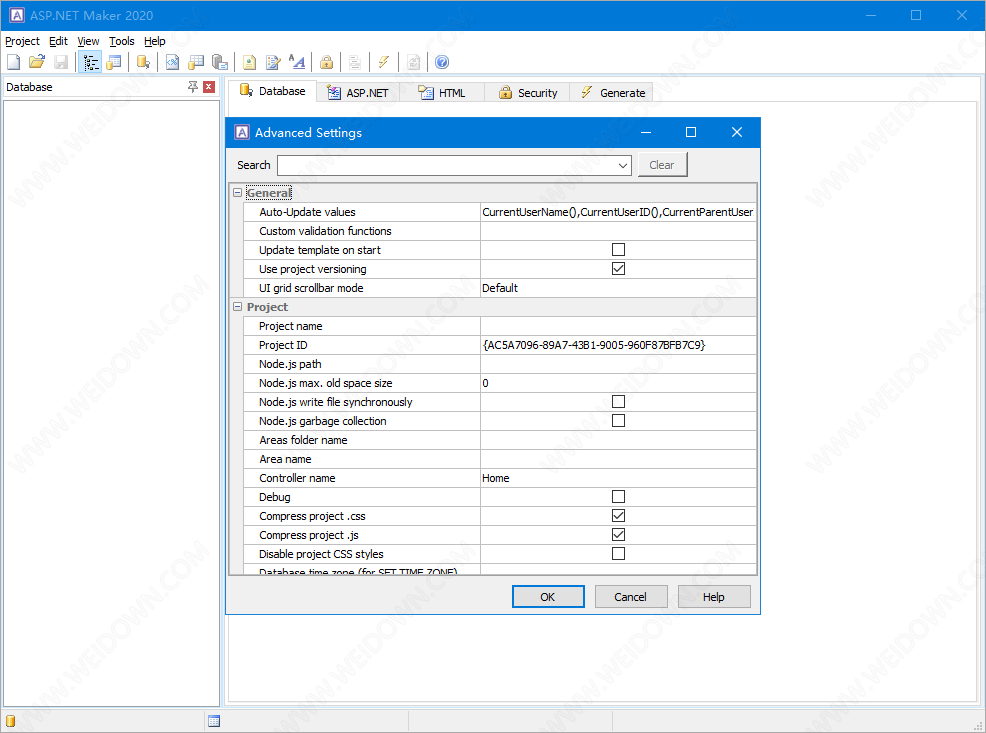Enable Node.js write file synchronously
This screenshot has width=986, height=733.
point(618,402)
